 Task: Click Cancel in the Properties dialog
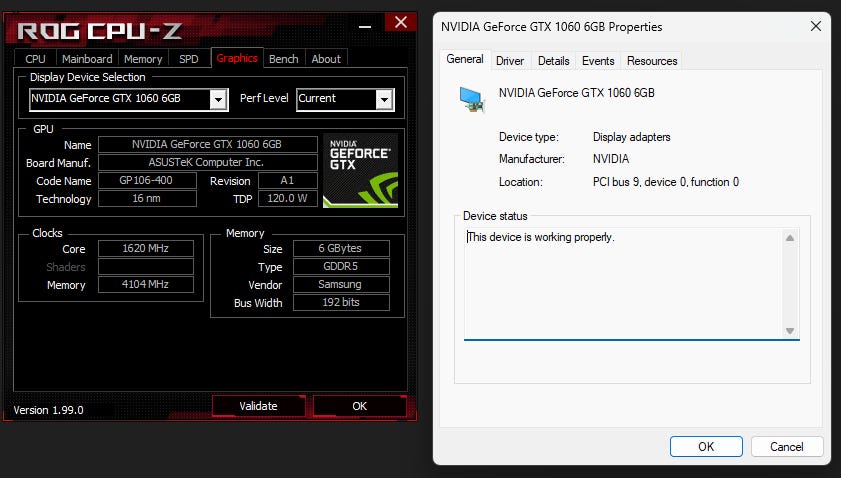pos(787,447)
